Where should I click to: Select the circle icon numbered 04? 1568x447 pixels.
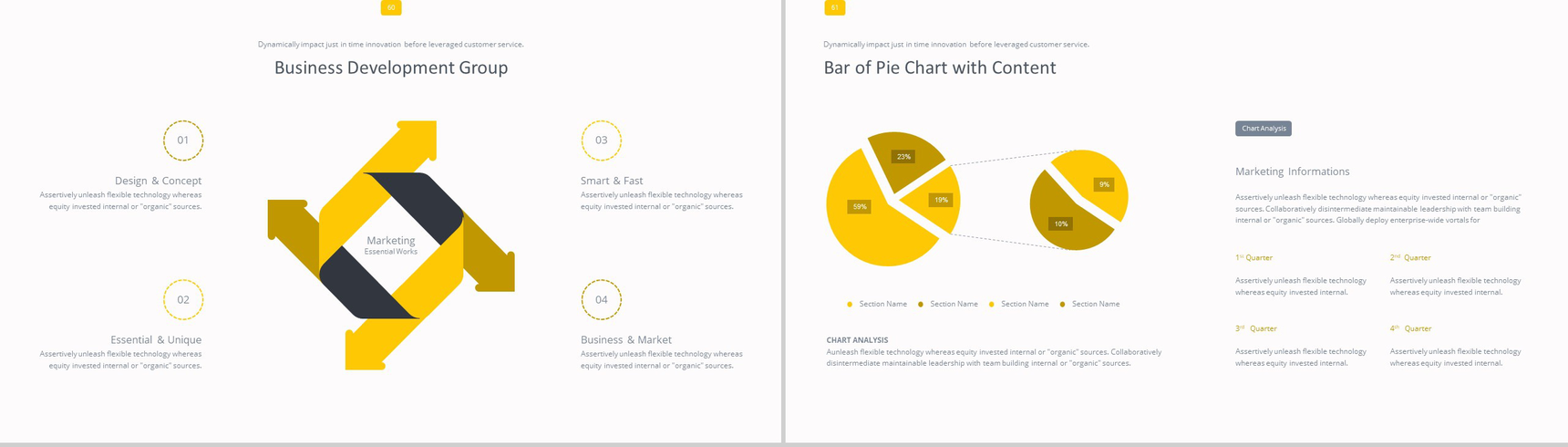601,300
